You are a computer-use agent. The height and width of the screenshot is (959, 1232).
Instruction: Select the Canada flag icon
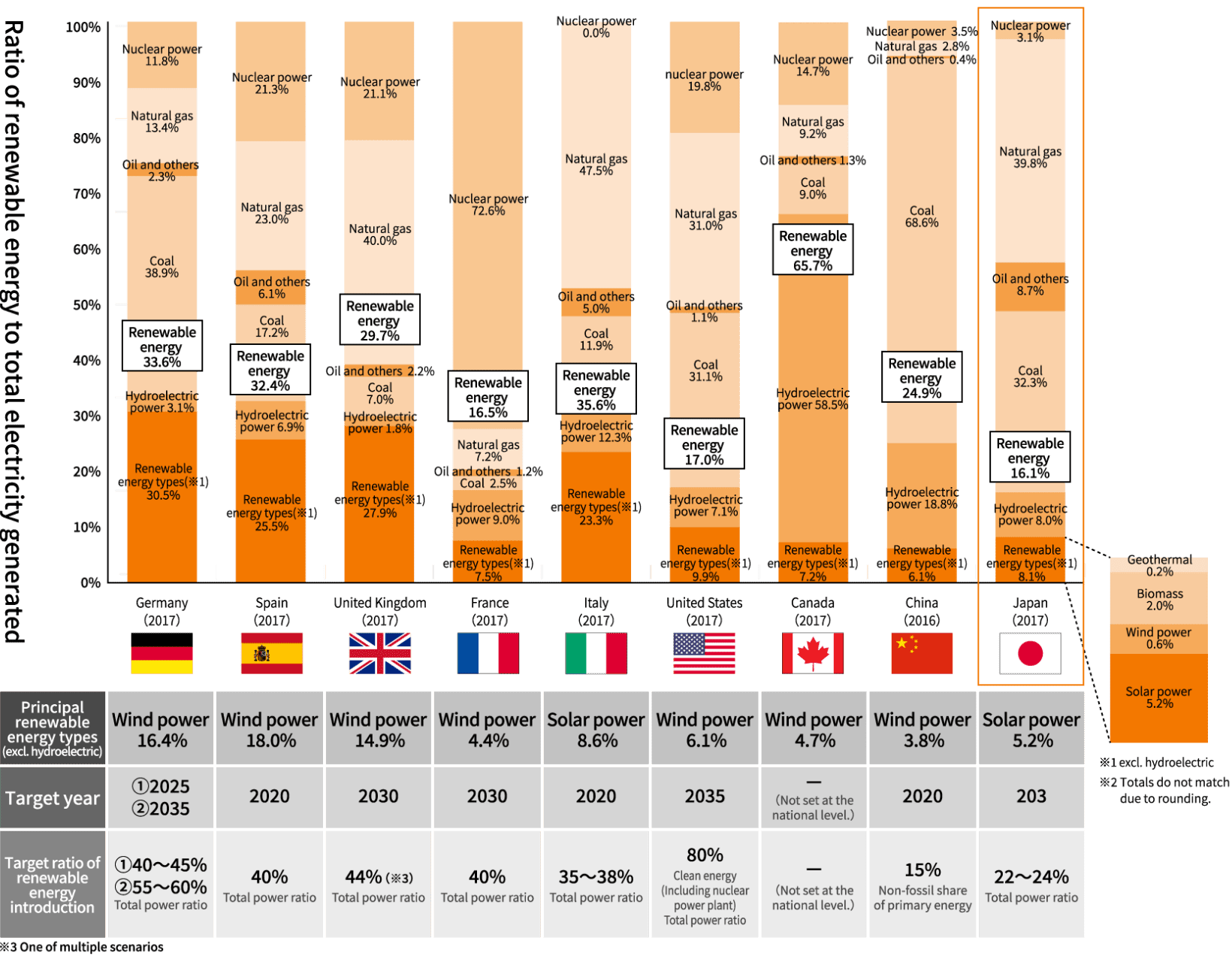[x=813, y=652]
